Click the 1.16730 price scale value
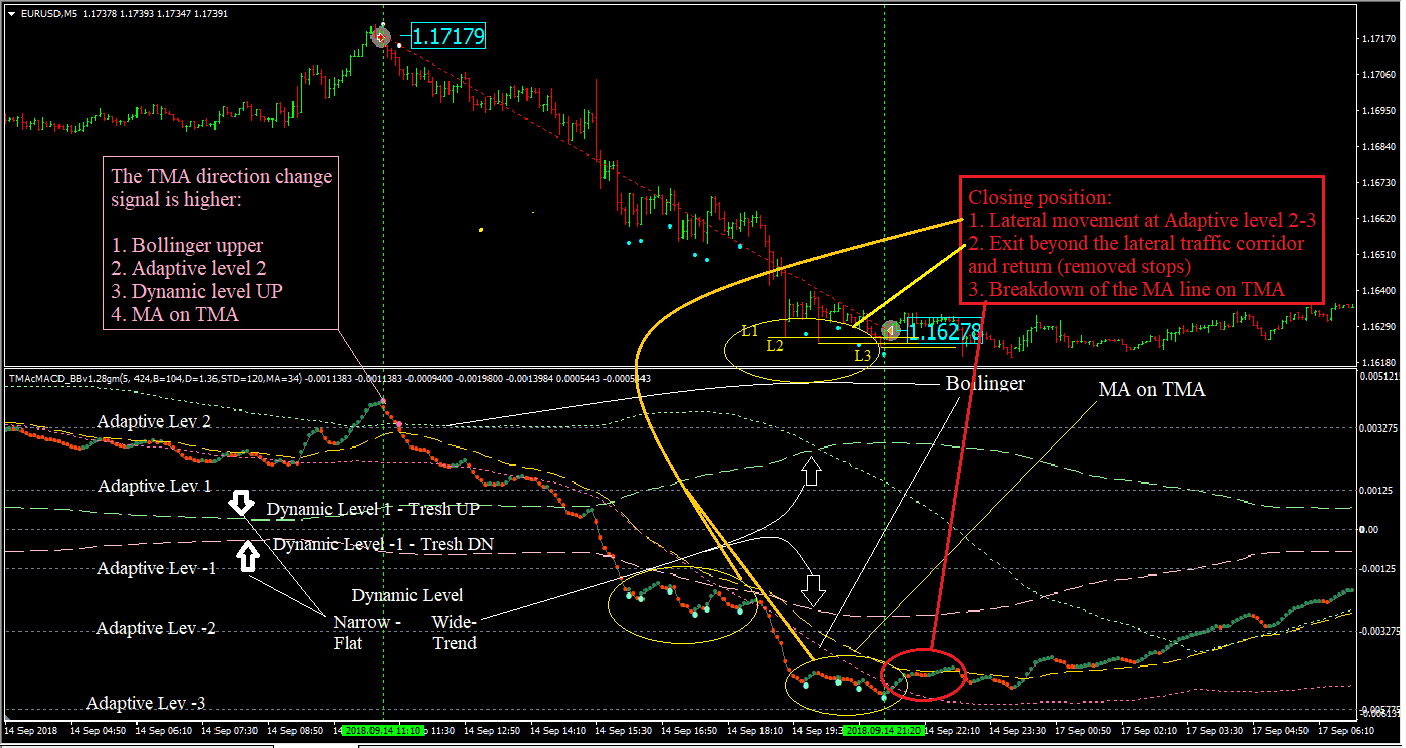The width and height of the screenshot is (1406, 748). point(1379,183)
